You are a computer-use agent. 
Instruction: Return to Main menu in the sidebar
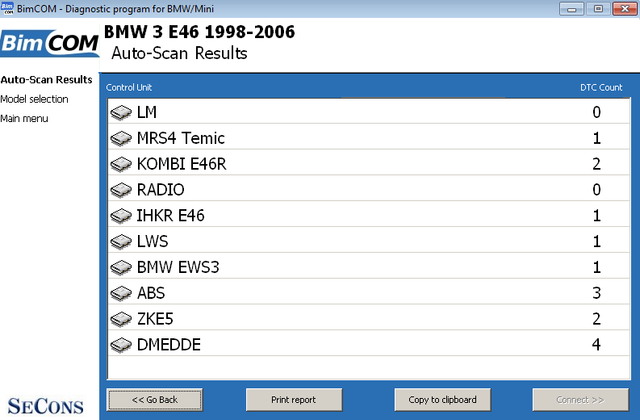click(24, 119)
